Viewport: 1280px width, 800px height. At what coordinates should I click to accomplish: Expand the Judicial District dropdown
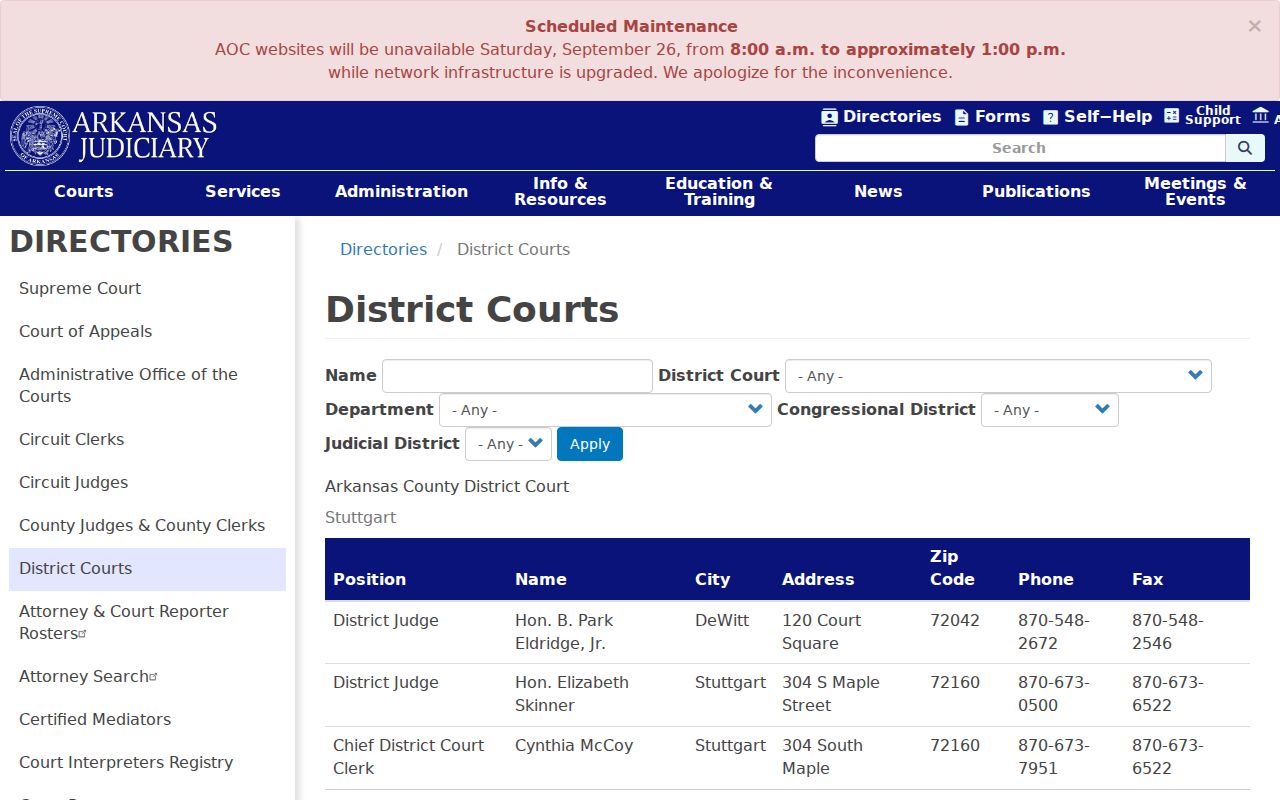508,444
